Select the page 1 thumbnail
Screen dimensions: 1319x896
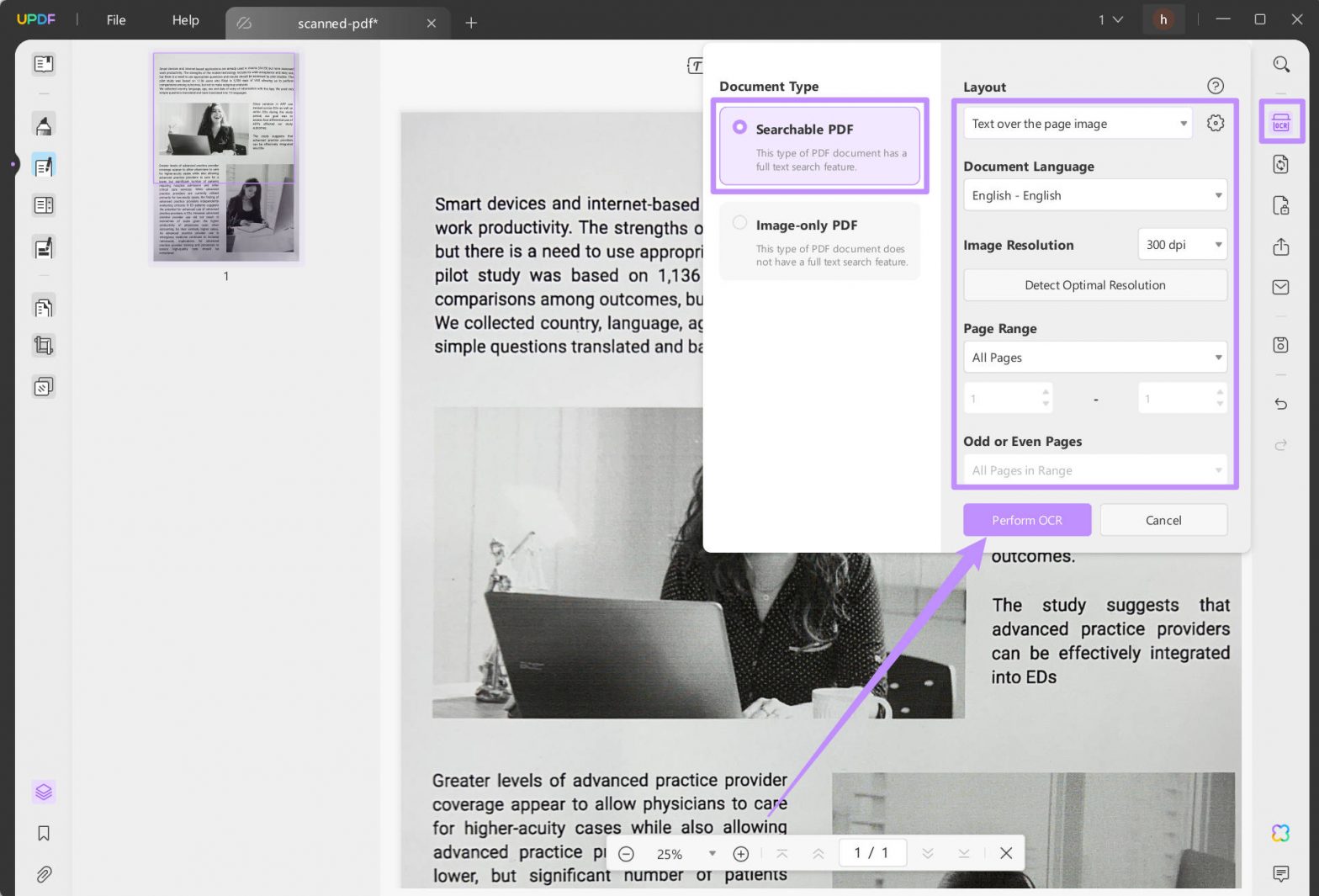(x=225, y=156)
